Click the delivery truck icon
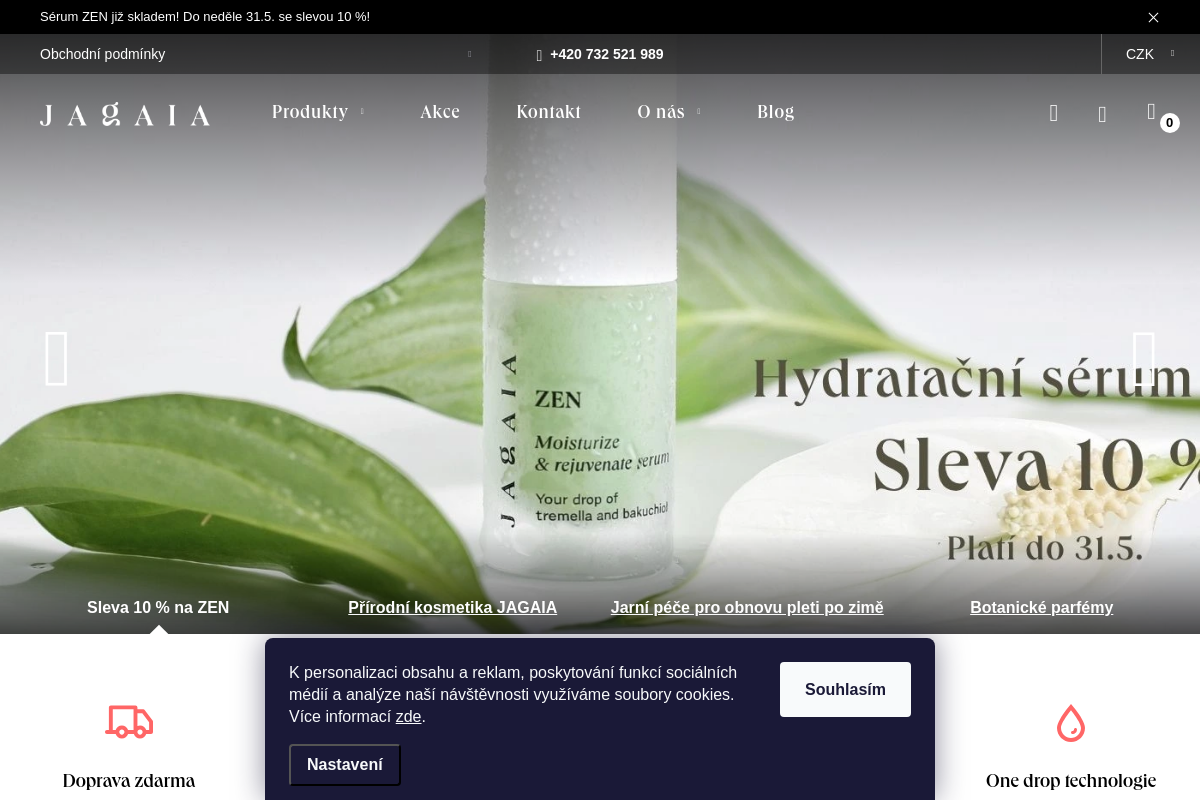The image size is (1200, 800). tap(129, 721)
